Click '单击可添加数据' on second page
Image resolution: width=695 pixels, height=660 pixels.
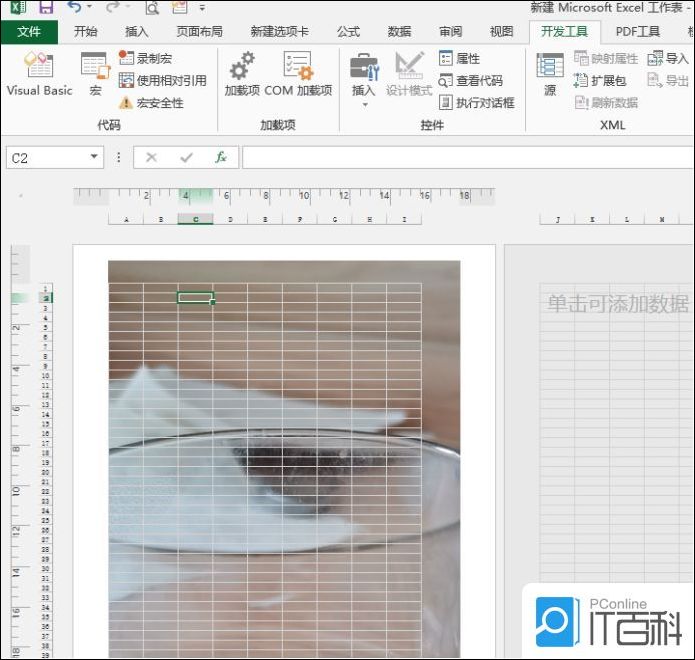tap(618, 304)
